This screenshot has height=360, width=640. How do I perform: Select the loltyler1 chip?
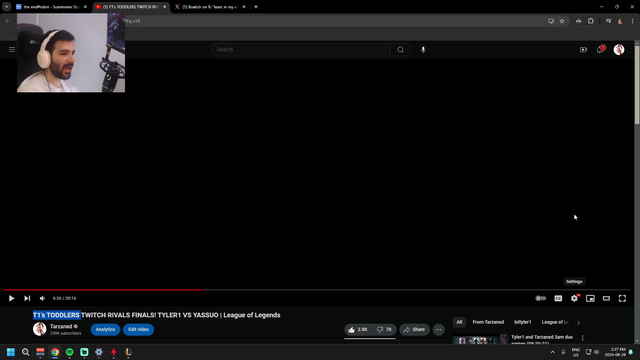522,322
